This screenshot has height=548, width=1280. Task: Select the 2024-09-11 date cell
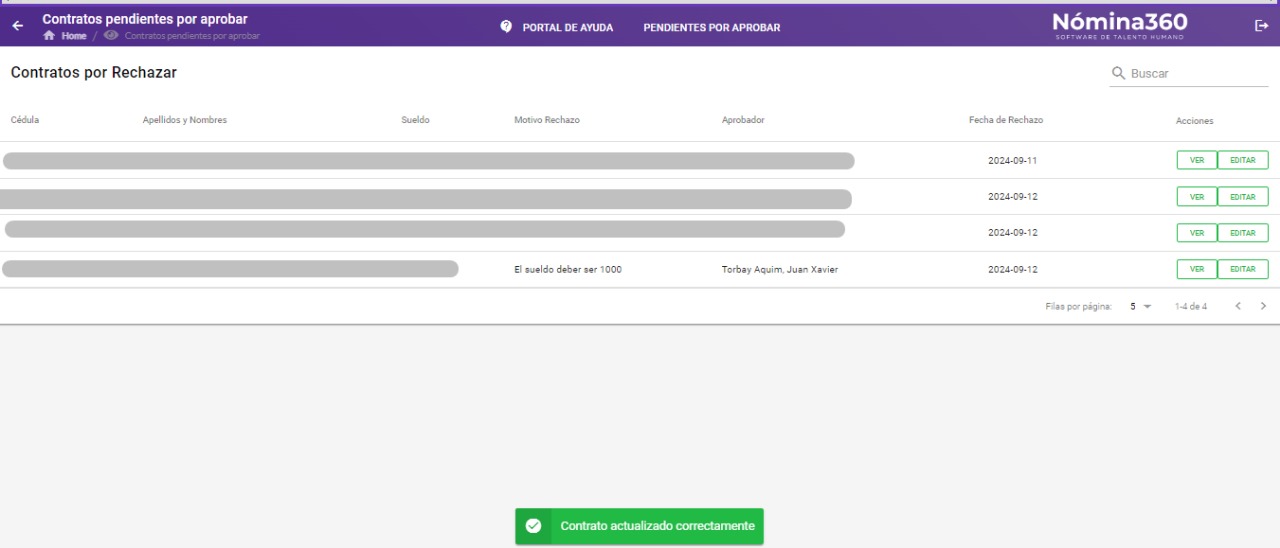point(1013,161)
